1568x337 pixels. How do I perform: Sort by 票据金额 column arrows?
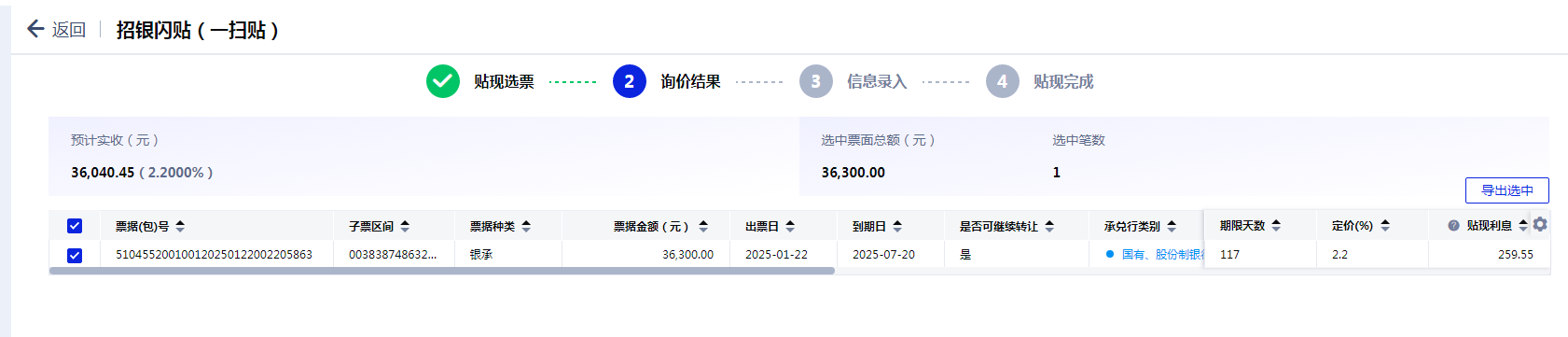click(x=703, y=226)
